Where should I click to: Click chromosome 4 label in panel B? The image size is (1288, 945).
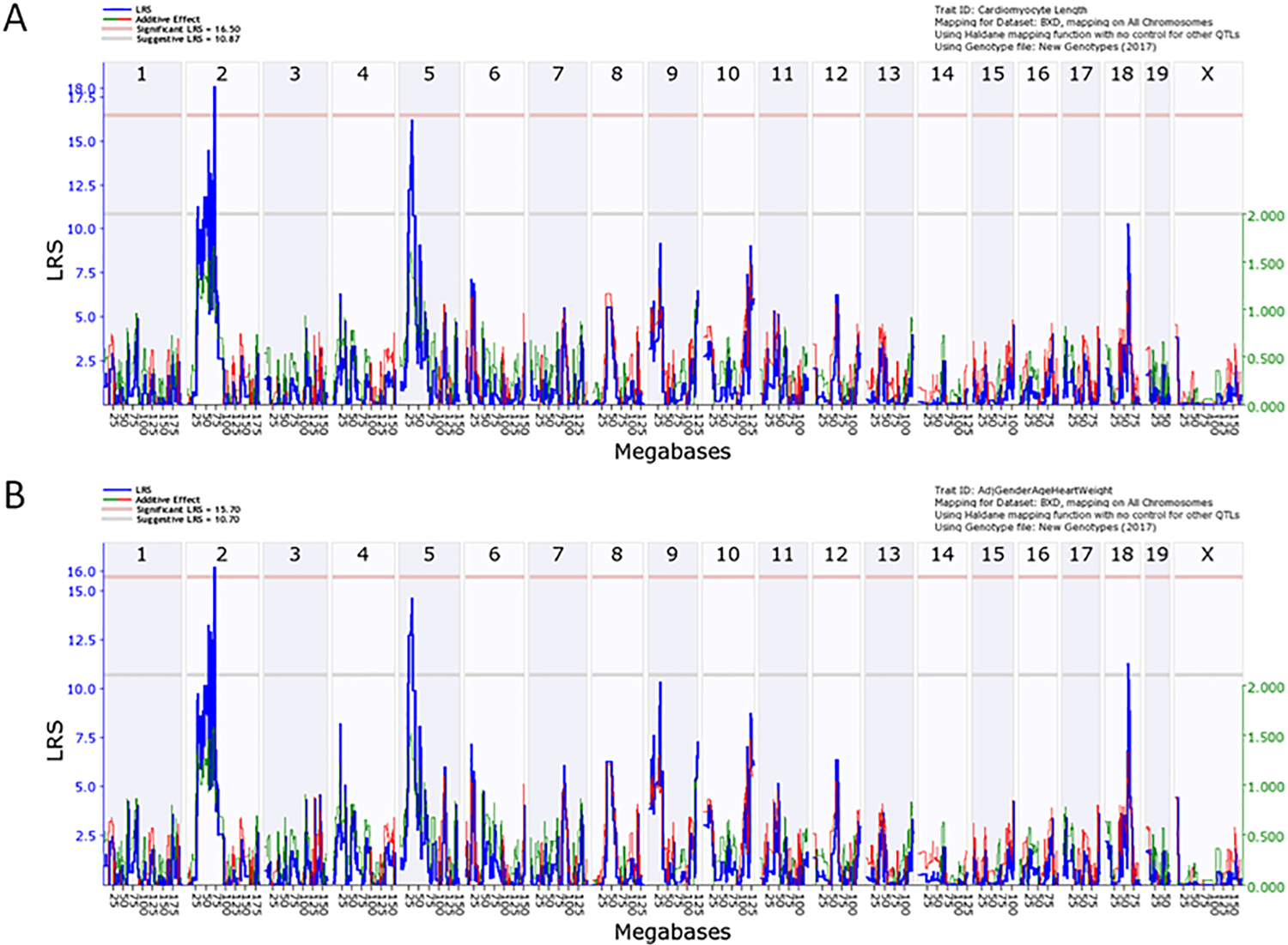[x=362, y=554]
